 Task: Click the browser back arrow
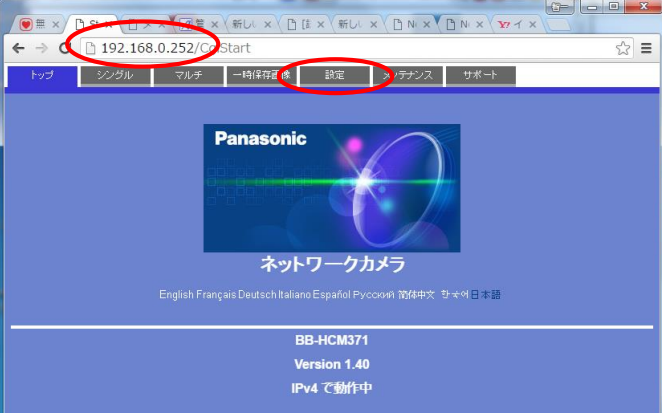18,48
